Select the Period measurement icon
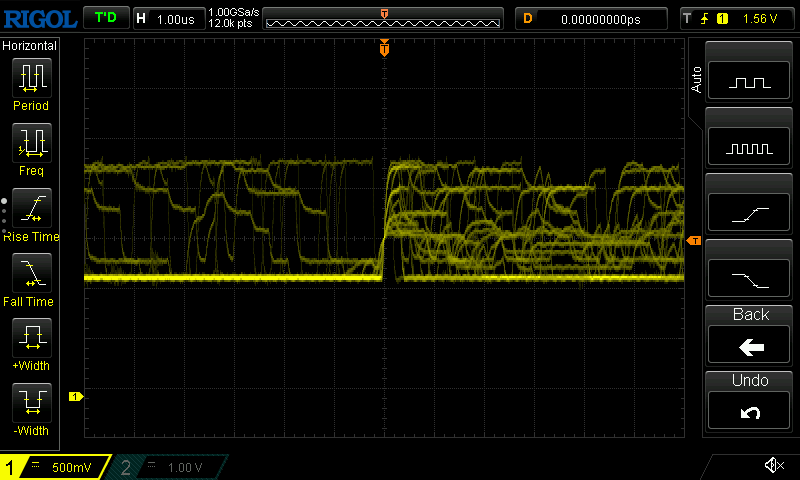This screenshot has height=480, width=800. [31, 82]
